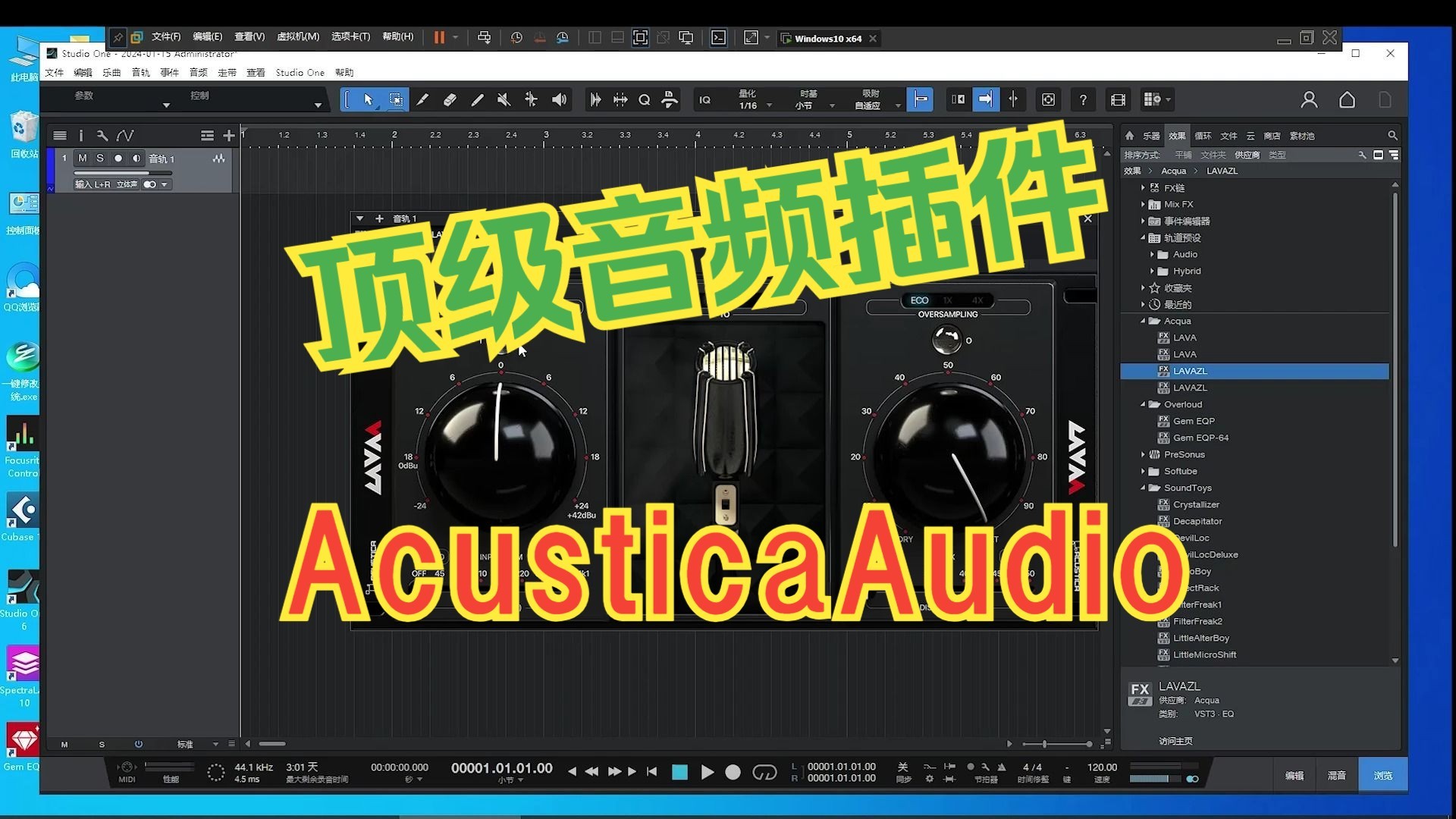Select the Eraser tool

(450, 99)
